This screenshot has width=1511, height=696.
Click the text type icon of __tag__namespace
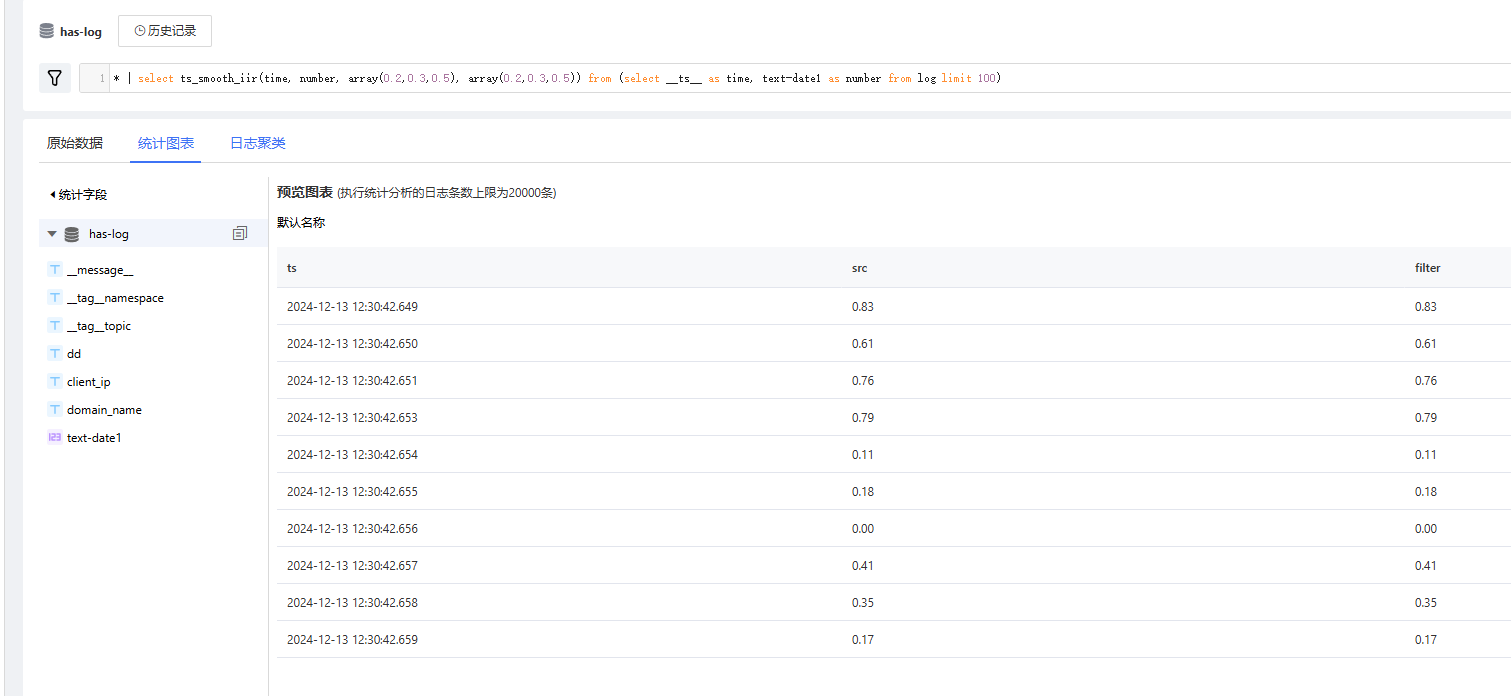coord(55,298)
